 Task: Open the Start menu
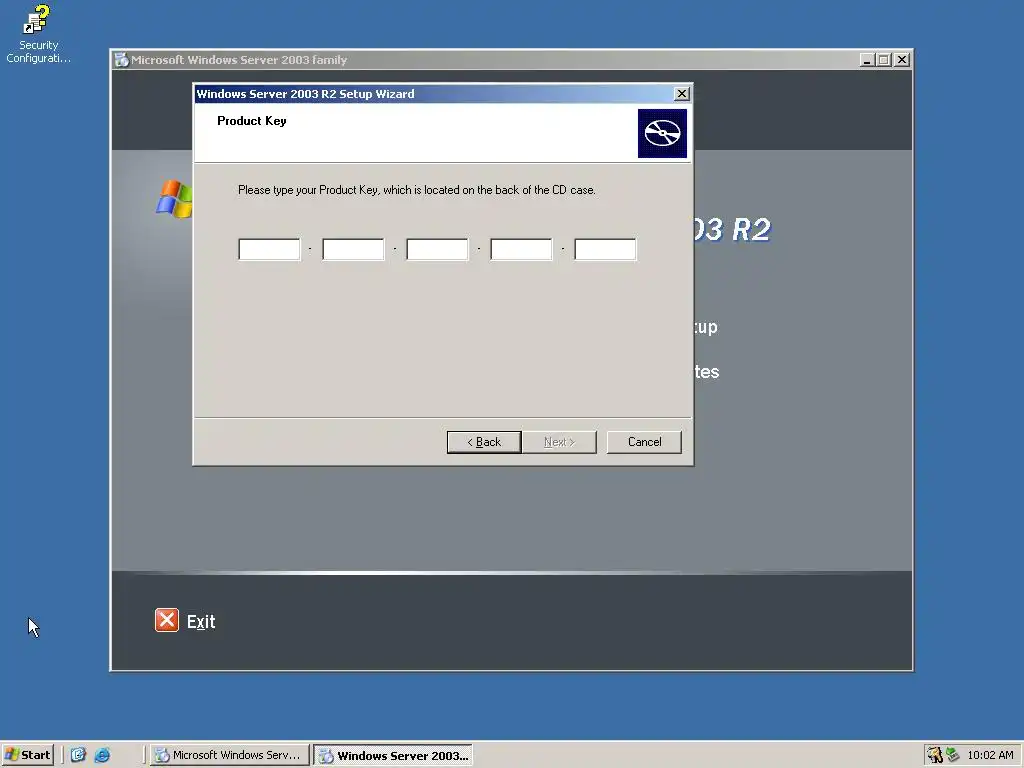pyautogui.click(x=27, y=755)
